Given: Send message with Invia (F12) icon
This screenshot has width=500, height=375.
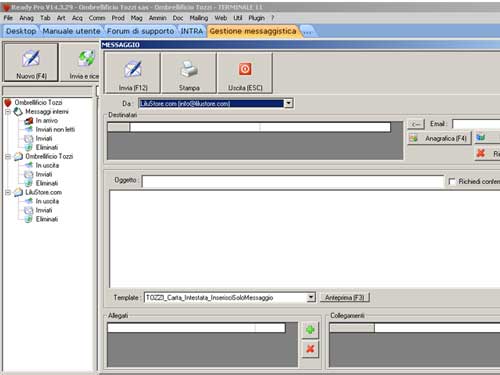Looking at the screenshot, I should [x=133, y=69].
